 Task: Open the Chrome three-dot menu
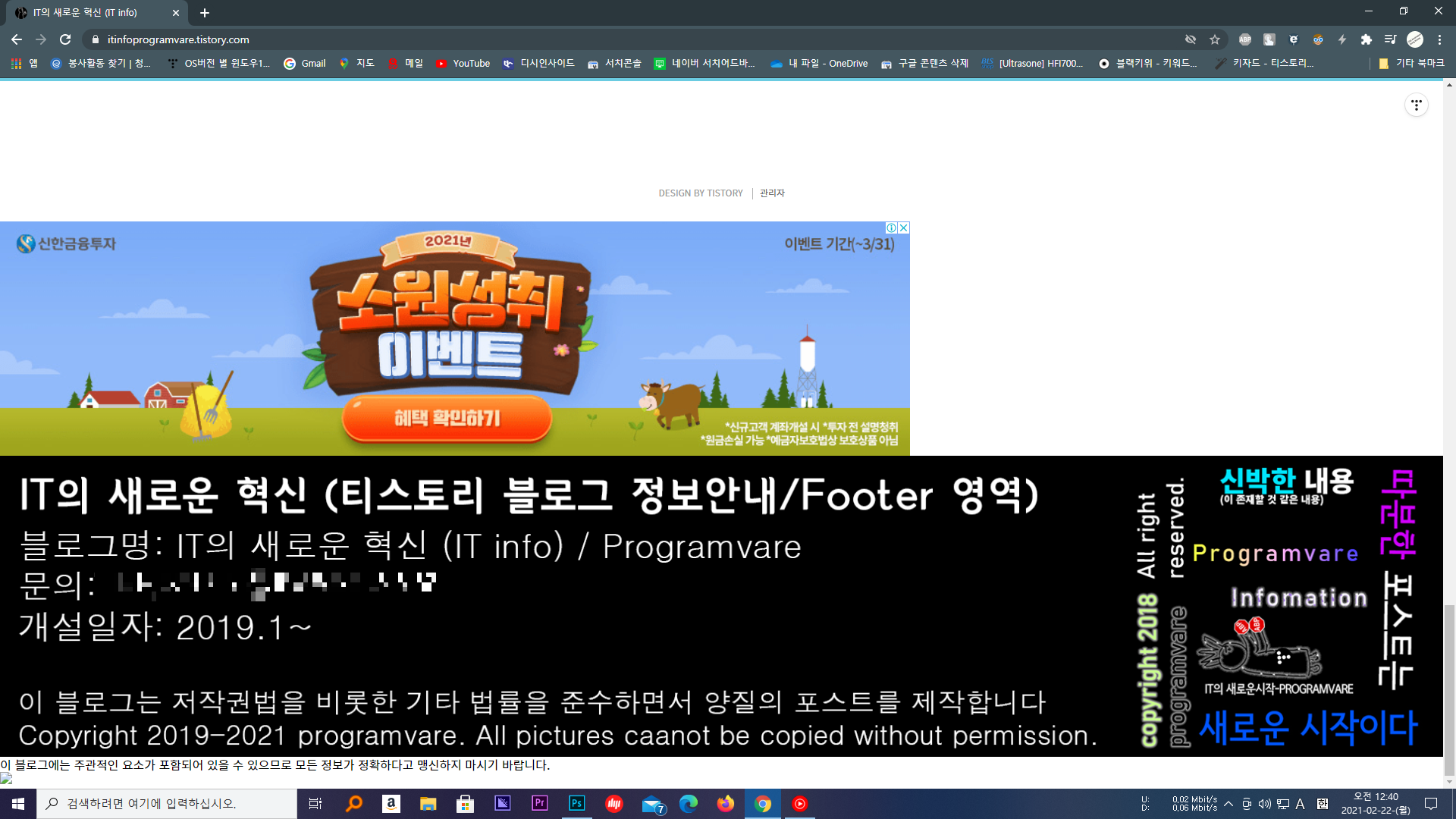point(1439,39)
